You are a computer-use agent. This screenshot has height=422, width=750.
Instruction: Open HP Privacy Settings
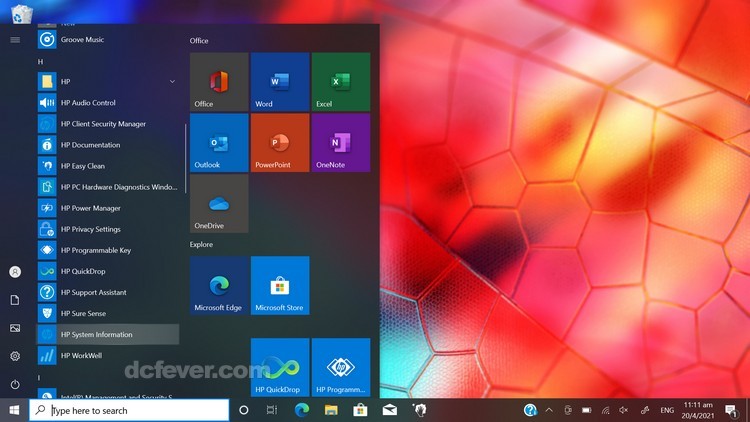pyautogui.click(x=108, y=229)
